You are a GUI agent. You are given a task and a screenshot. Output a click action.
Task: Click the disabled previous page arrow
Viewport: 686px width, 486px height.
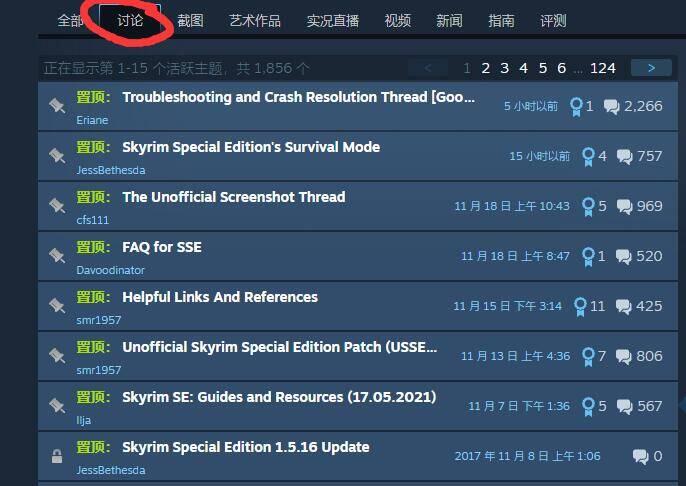428,68
